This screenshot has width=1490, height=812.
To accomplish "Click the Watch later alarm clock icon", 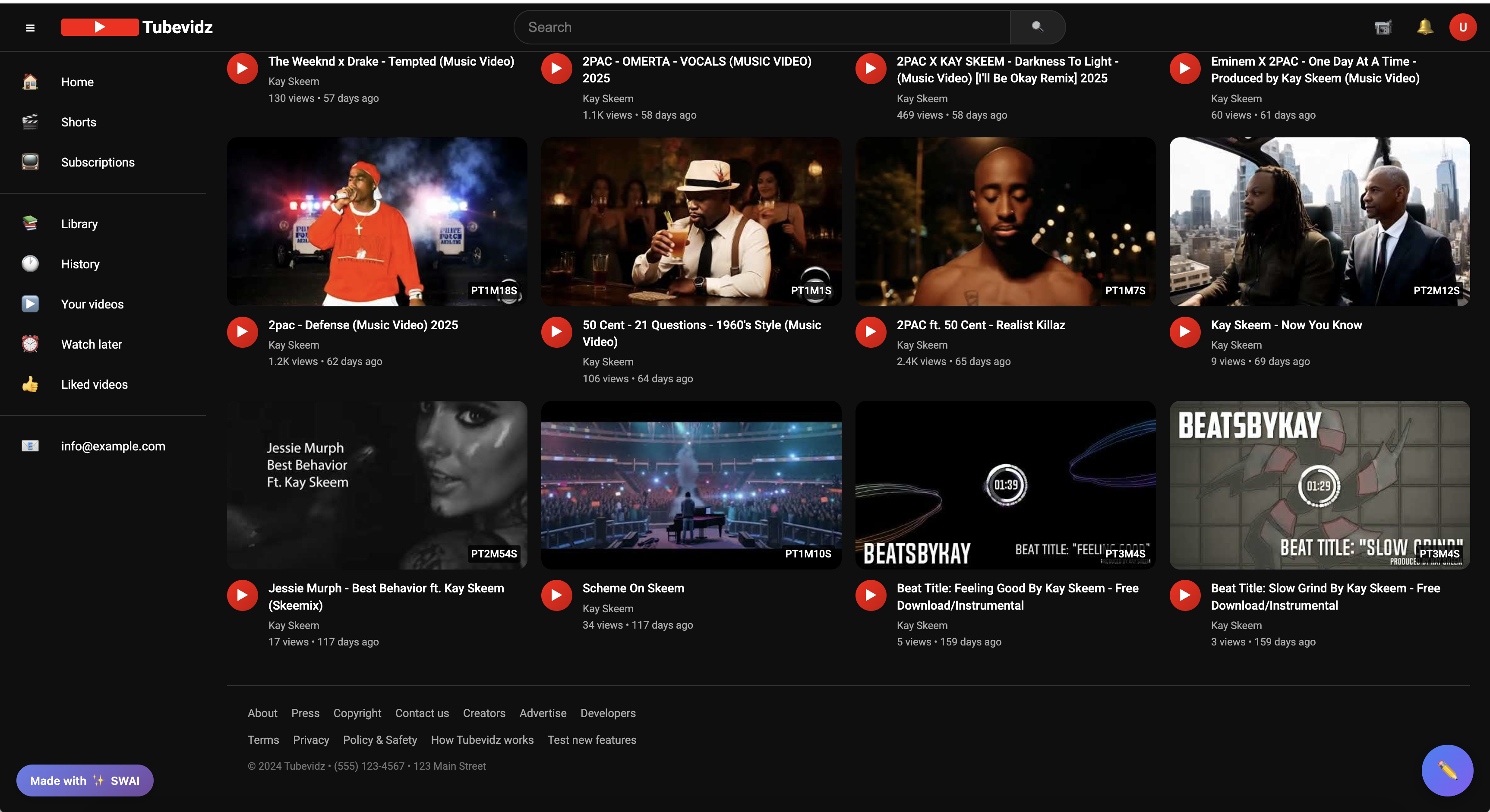I will [30, 344].
